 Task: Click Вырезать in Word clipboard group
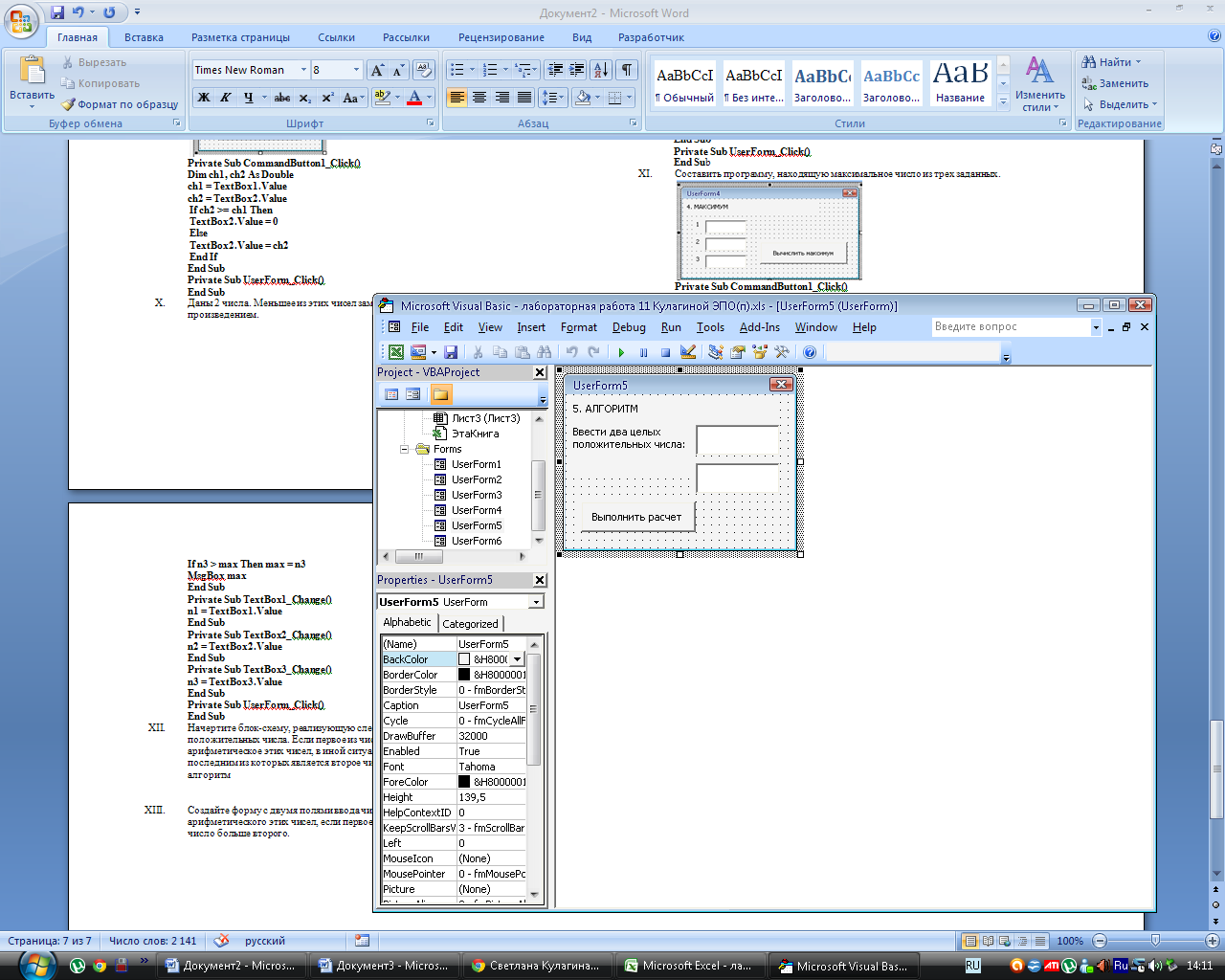coord(94,62)
